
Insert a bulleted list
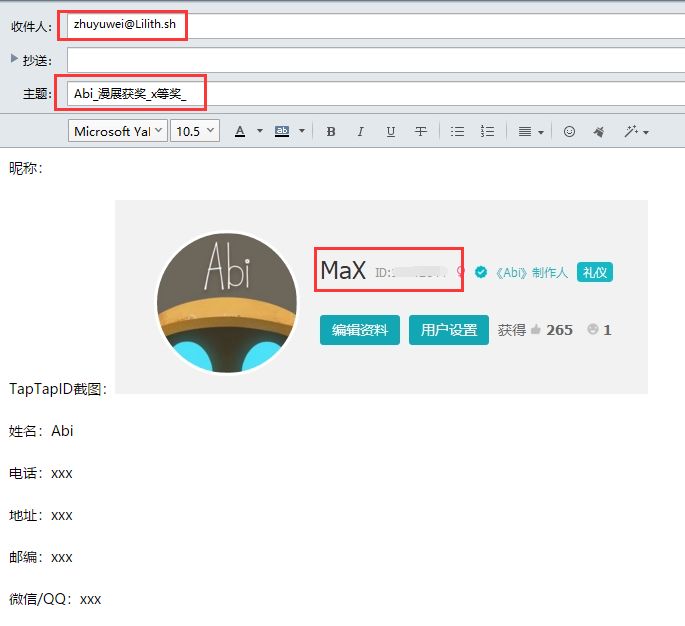[x=457, y=131]
